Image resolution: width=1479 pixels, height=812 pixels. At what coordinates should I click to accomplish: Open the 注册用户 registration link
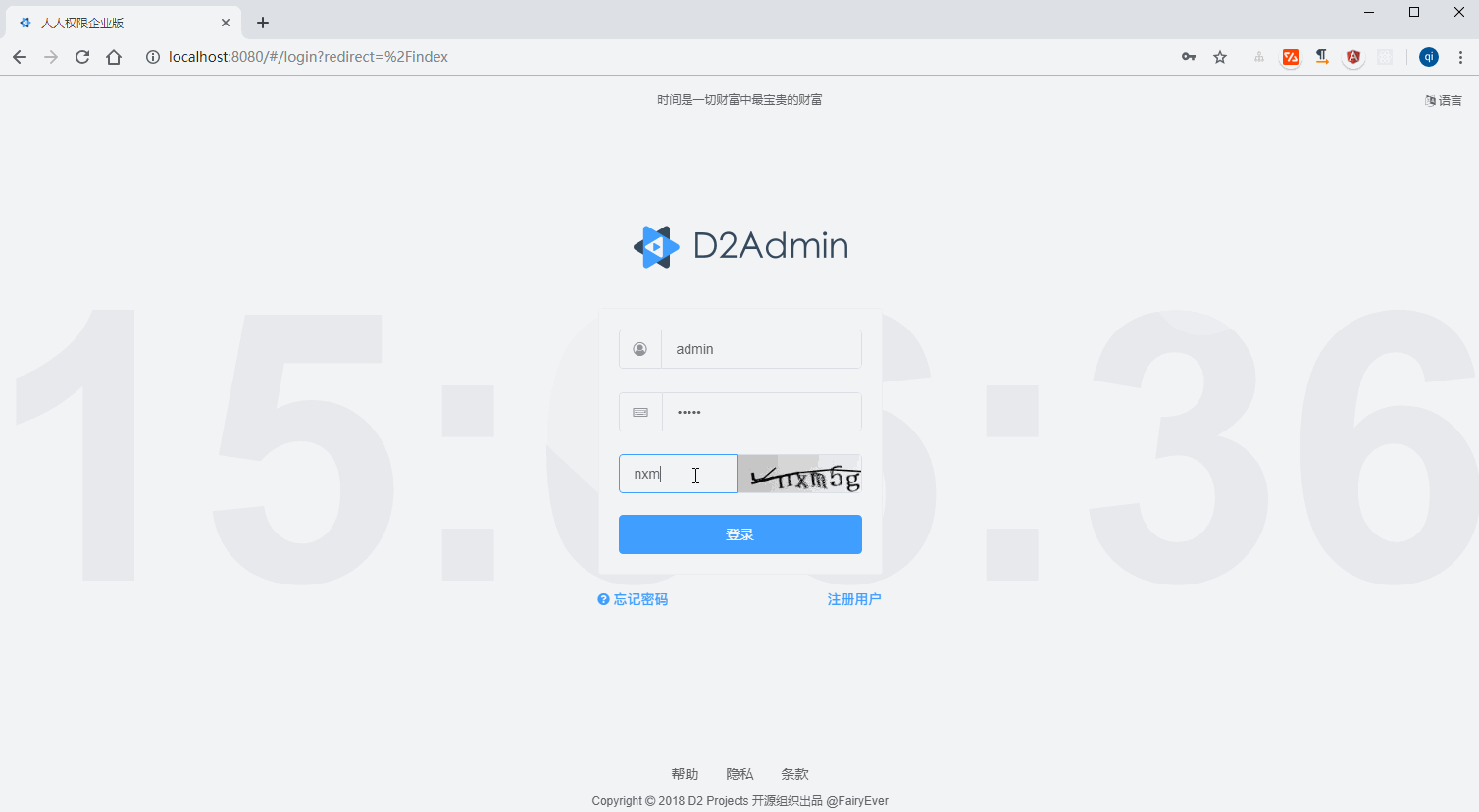click(854, 598)
